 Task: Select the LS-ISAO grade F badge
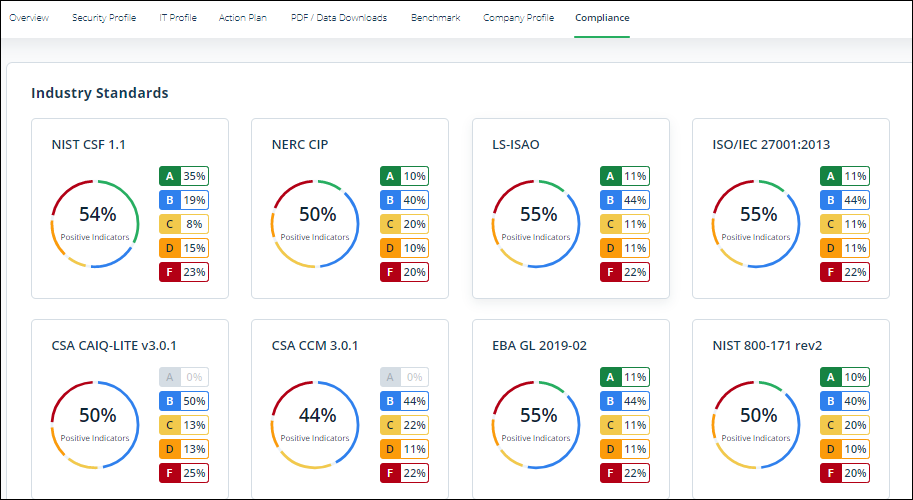pyautogui.click(x=624, y=272)
